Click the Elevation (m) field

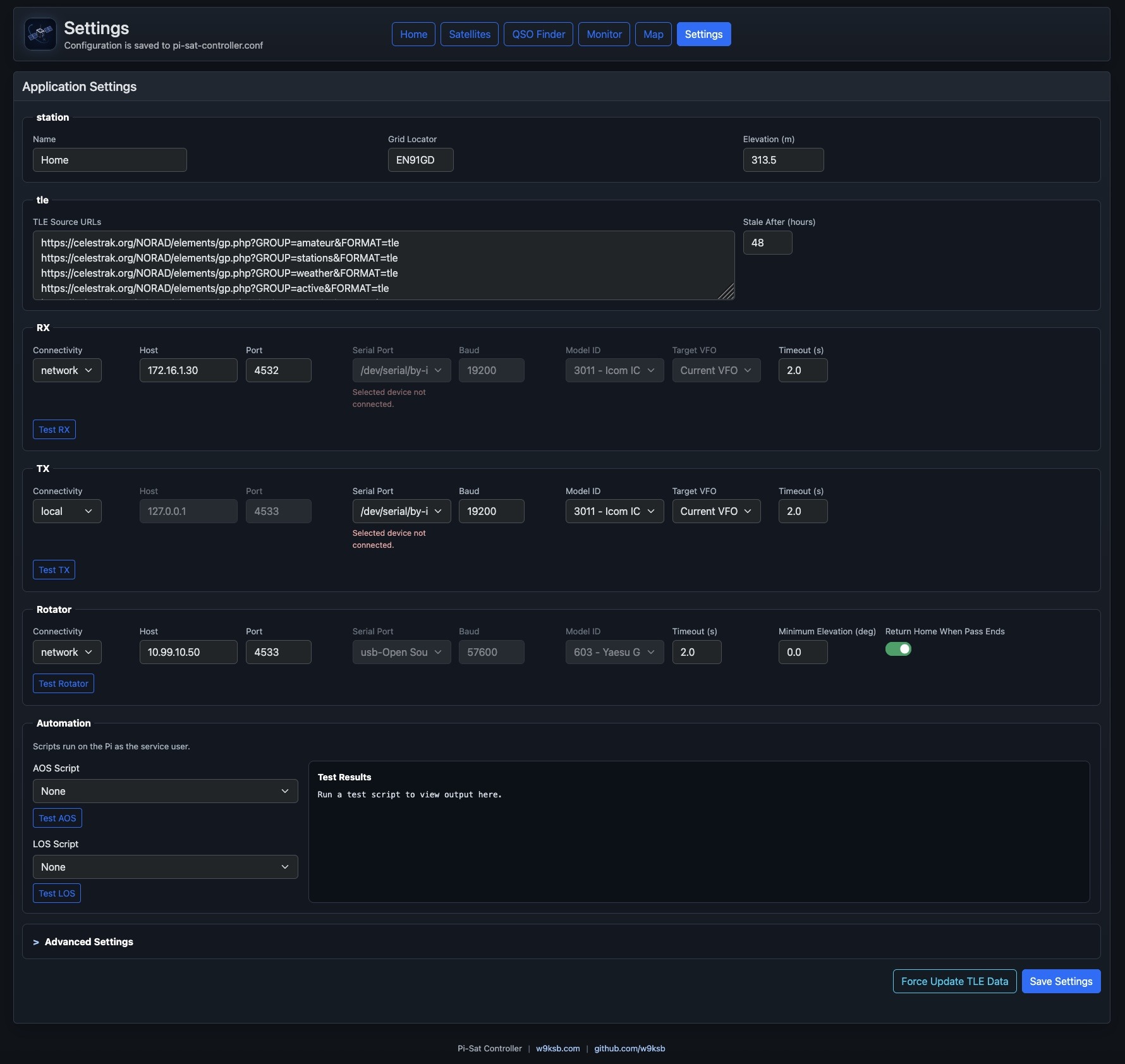(784, 160)
